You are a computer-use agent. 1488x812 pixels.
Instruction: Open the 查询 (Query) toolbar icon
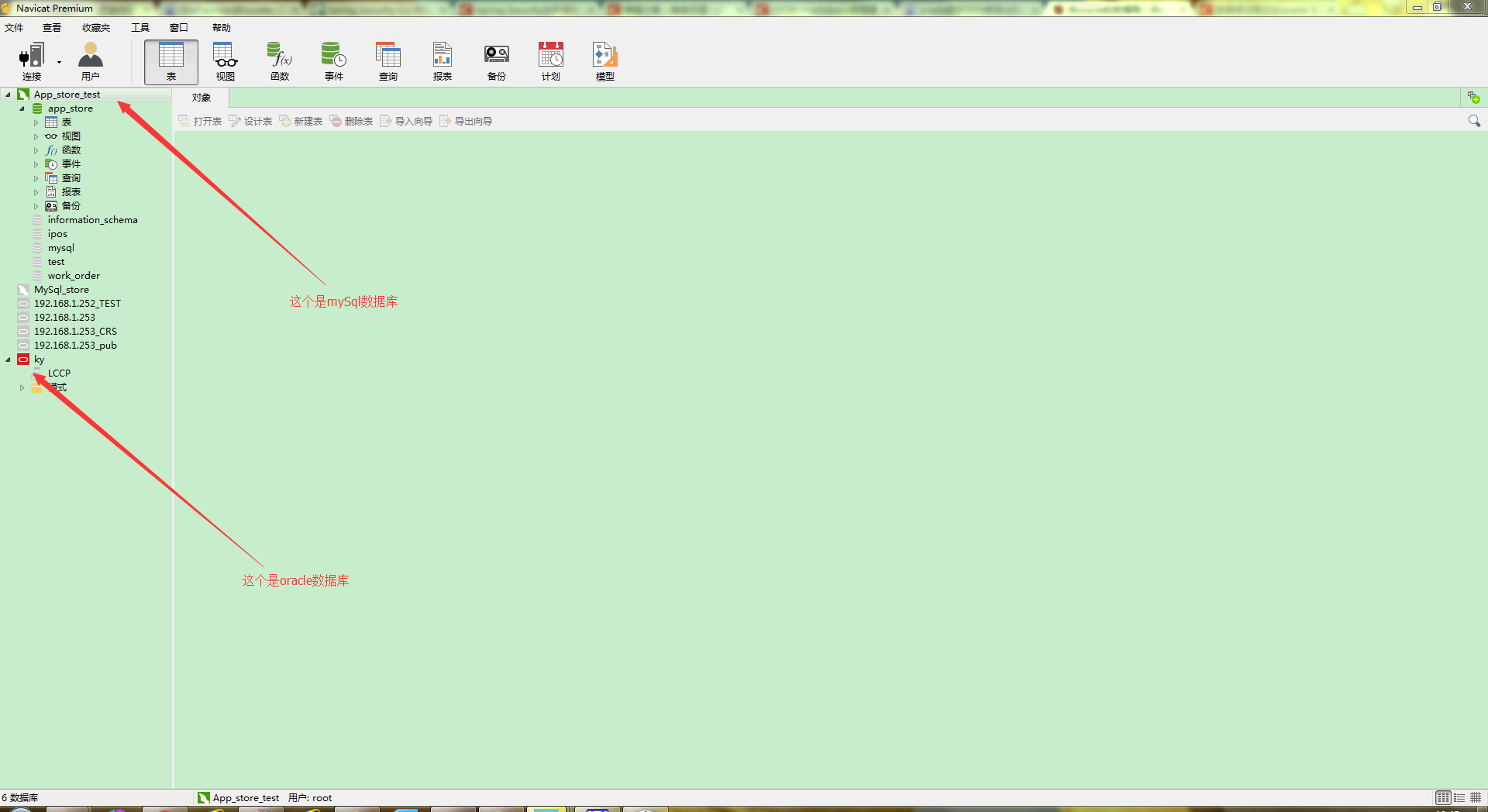click(388, 62)
